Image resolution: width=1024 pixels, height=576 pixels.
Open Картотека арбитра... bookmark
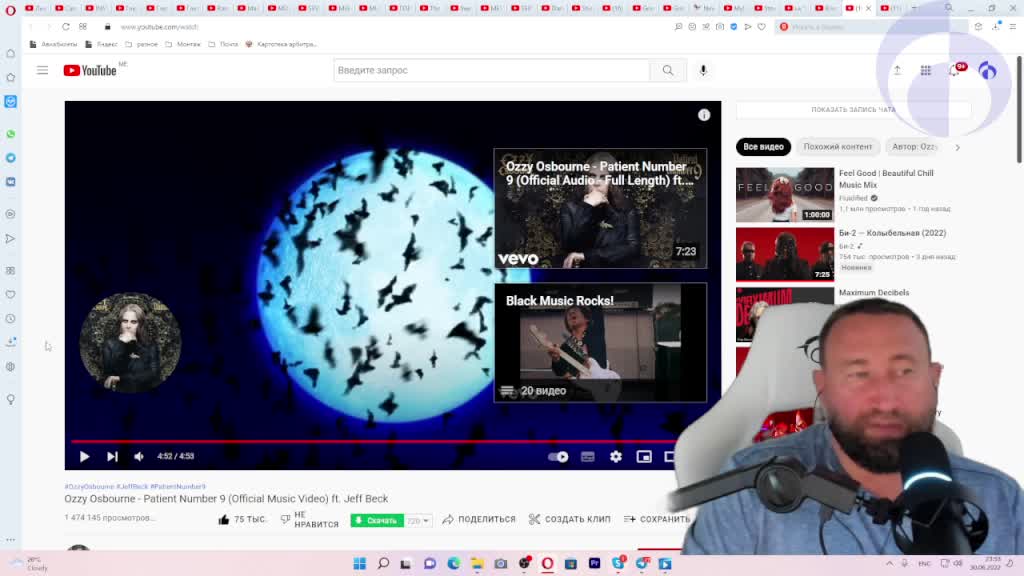[x=281, y=44]
